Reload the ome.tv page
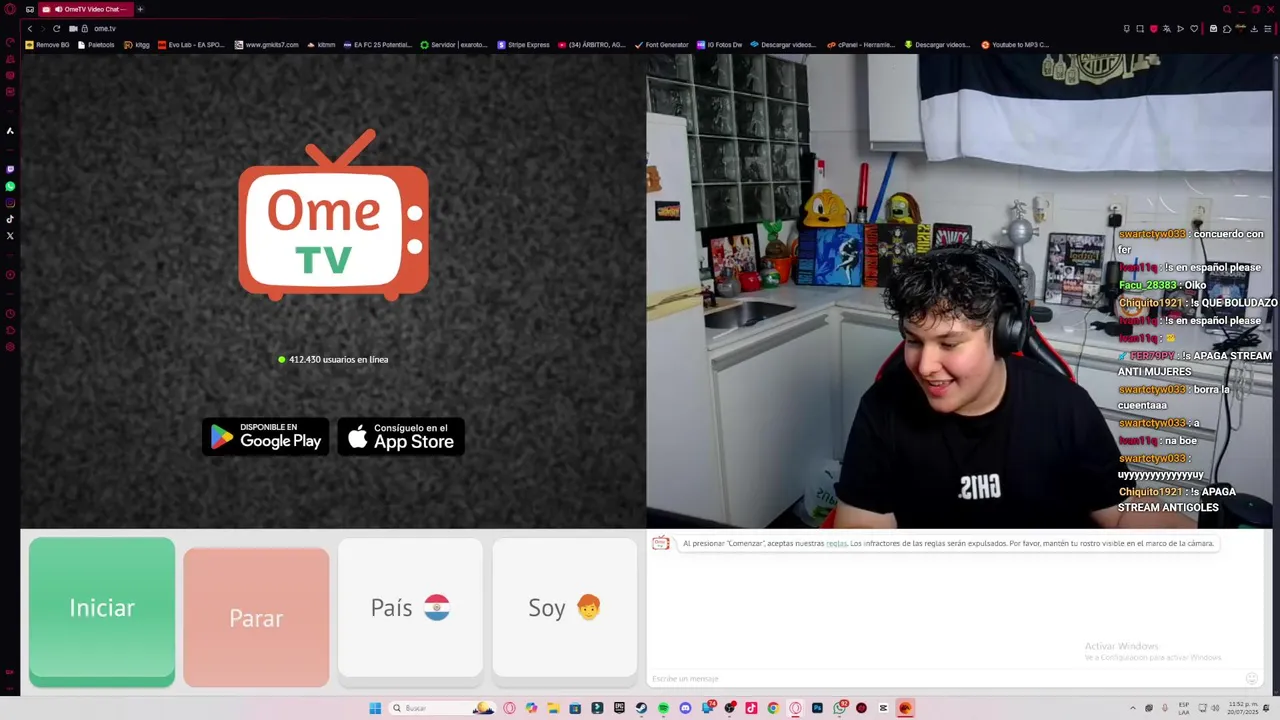The width and height of the screenshot is (1280, 720). click(56, 28)
